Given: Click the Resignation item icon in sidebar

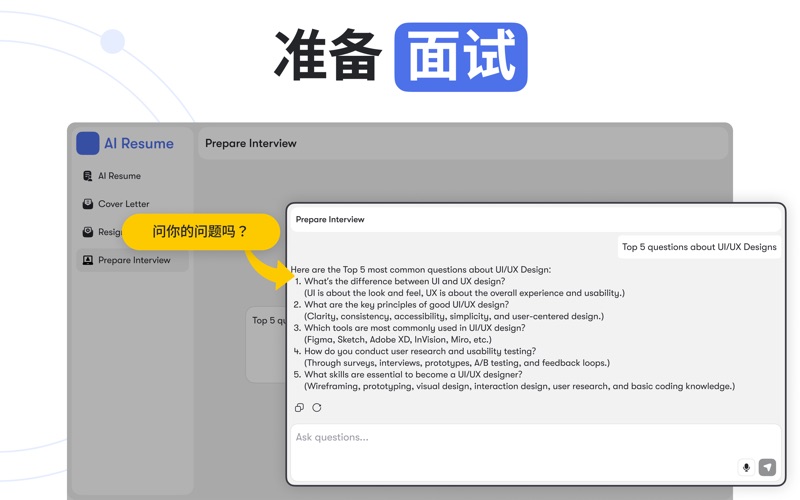Looking at the screenshot, I should (x=88, y=232).
